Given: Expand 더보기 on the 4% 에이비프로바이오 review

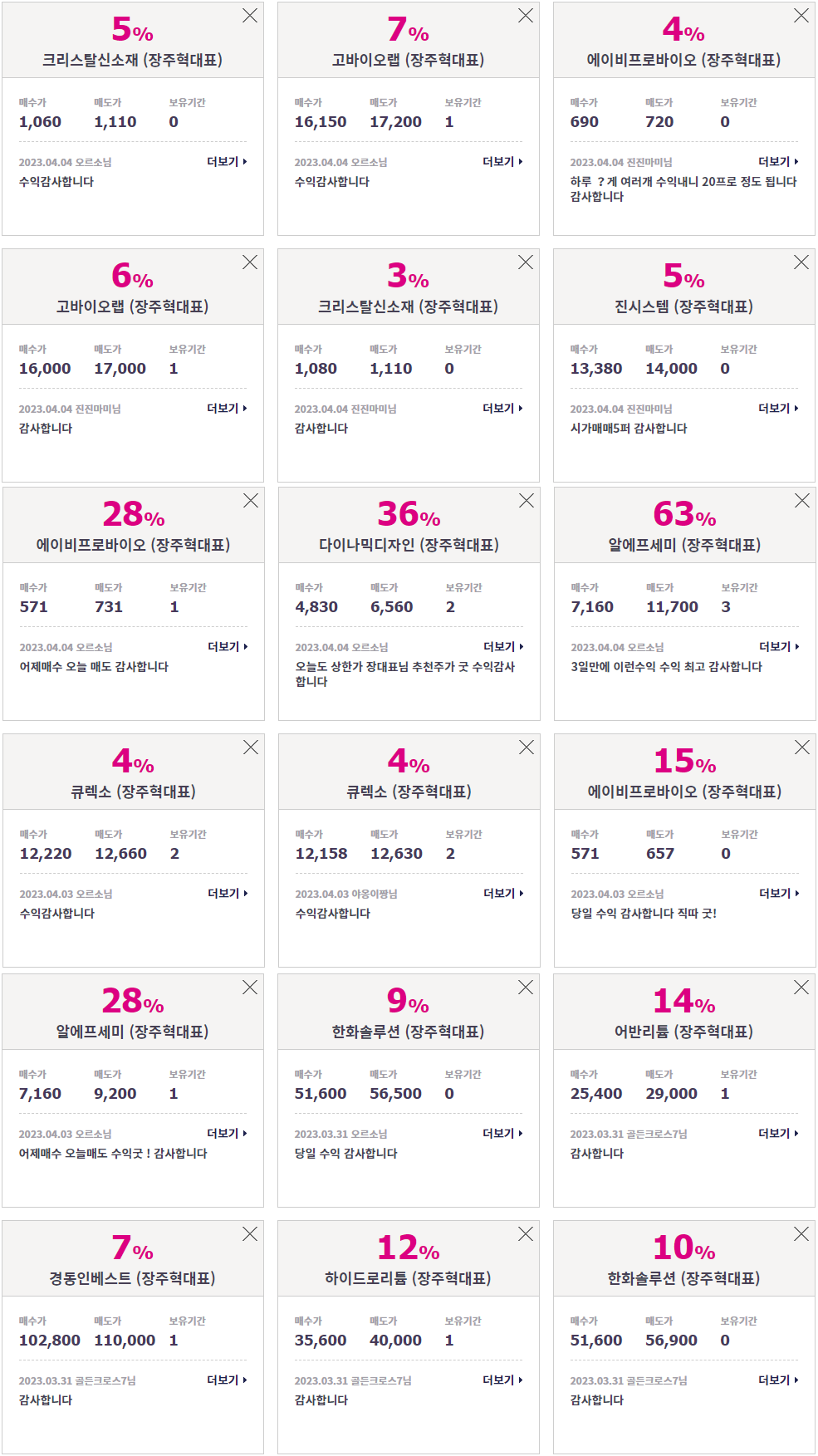Looking at the screenshot, I should [x=778, y=162].
